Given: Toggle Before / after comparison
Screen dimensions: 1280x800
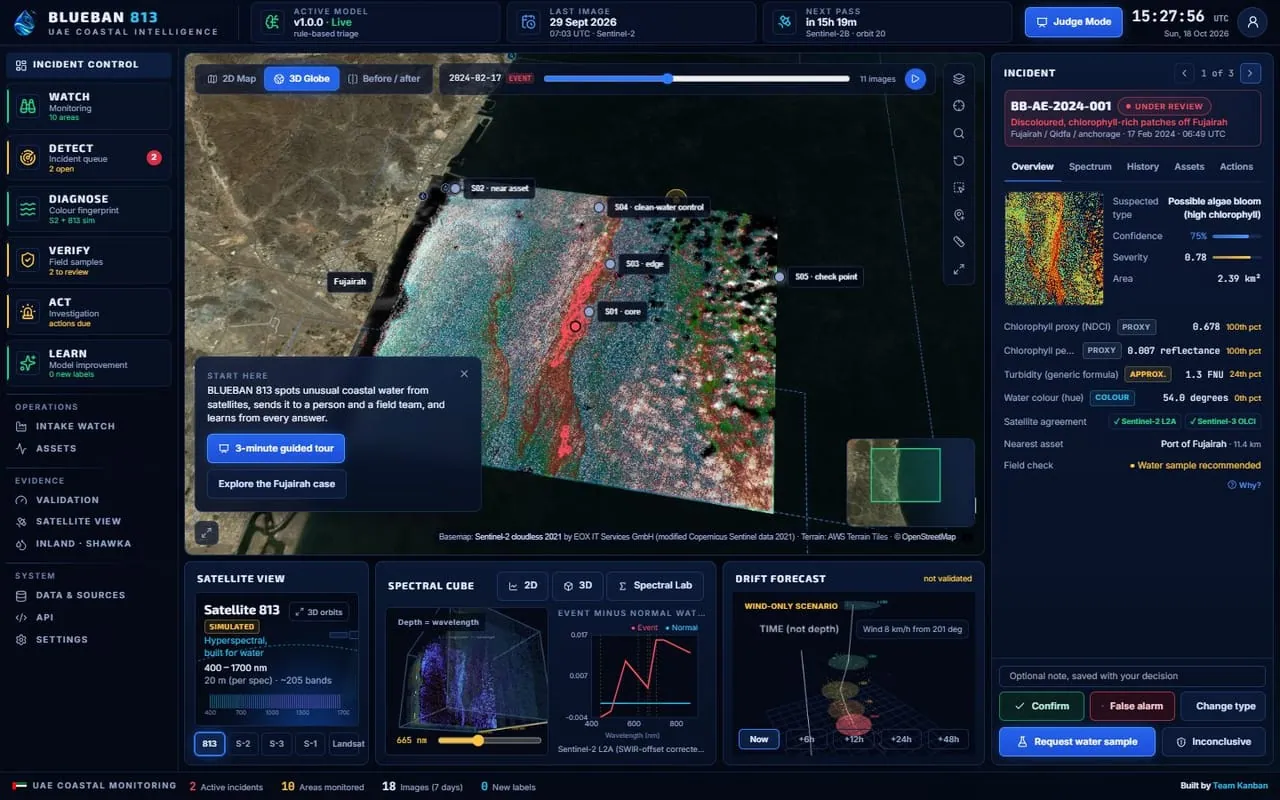Looking at the screenshot, I should pos(384,79).
